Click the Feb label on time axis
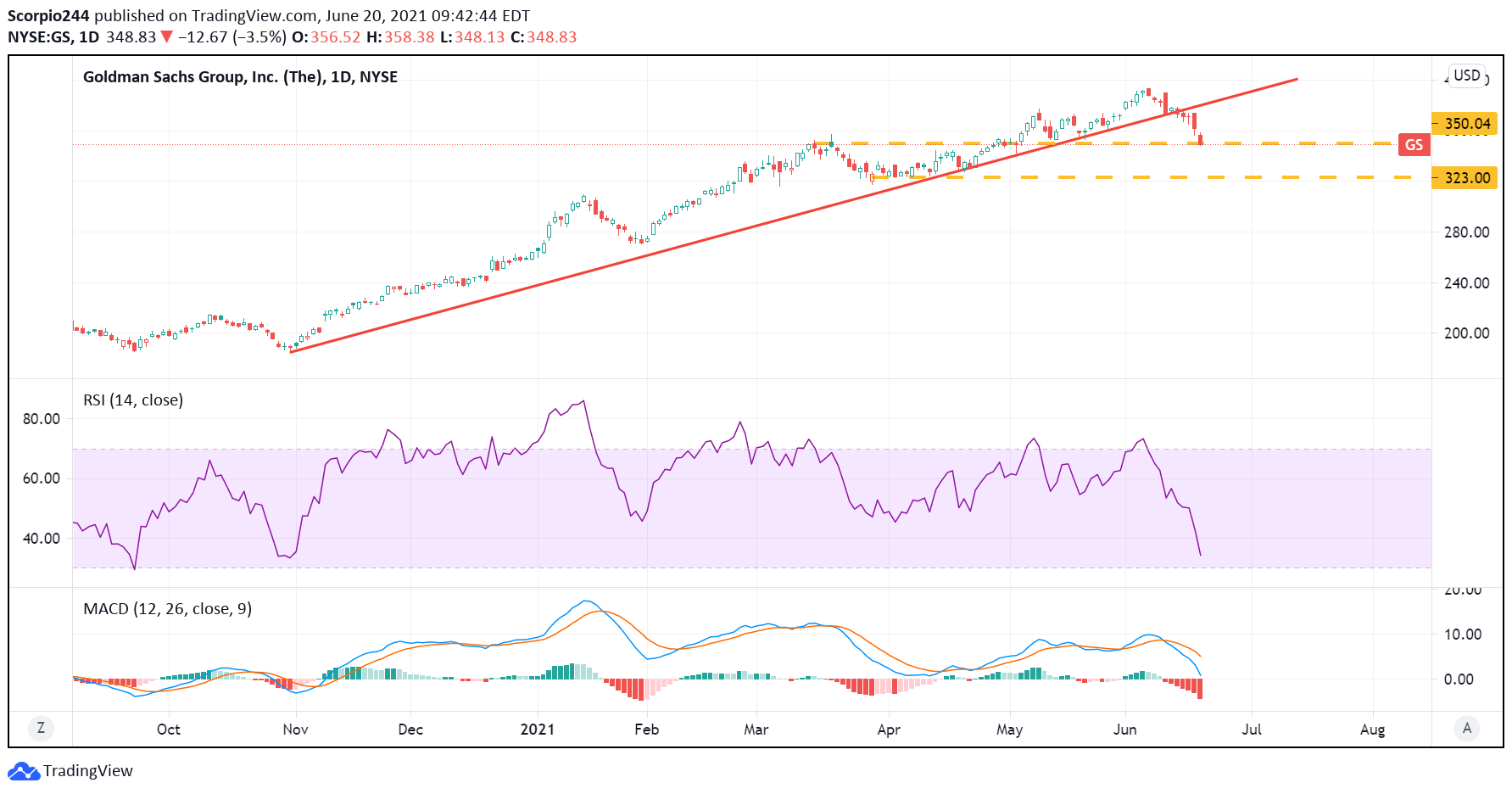The height and width of the screenshot is (794, 1512). pyautogui.click(x=646, y=730)
